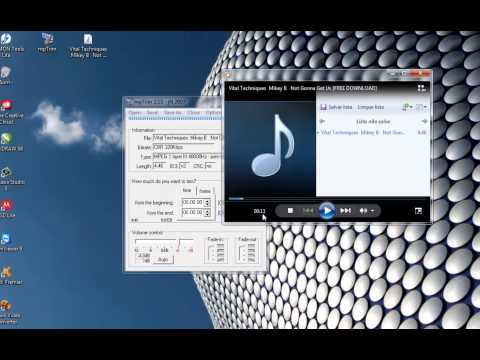
Task: Select the frames tab in the trim section
Action: pyautogui.click(x=205, y=191)
